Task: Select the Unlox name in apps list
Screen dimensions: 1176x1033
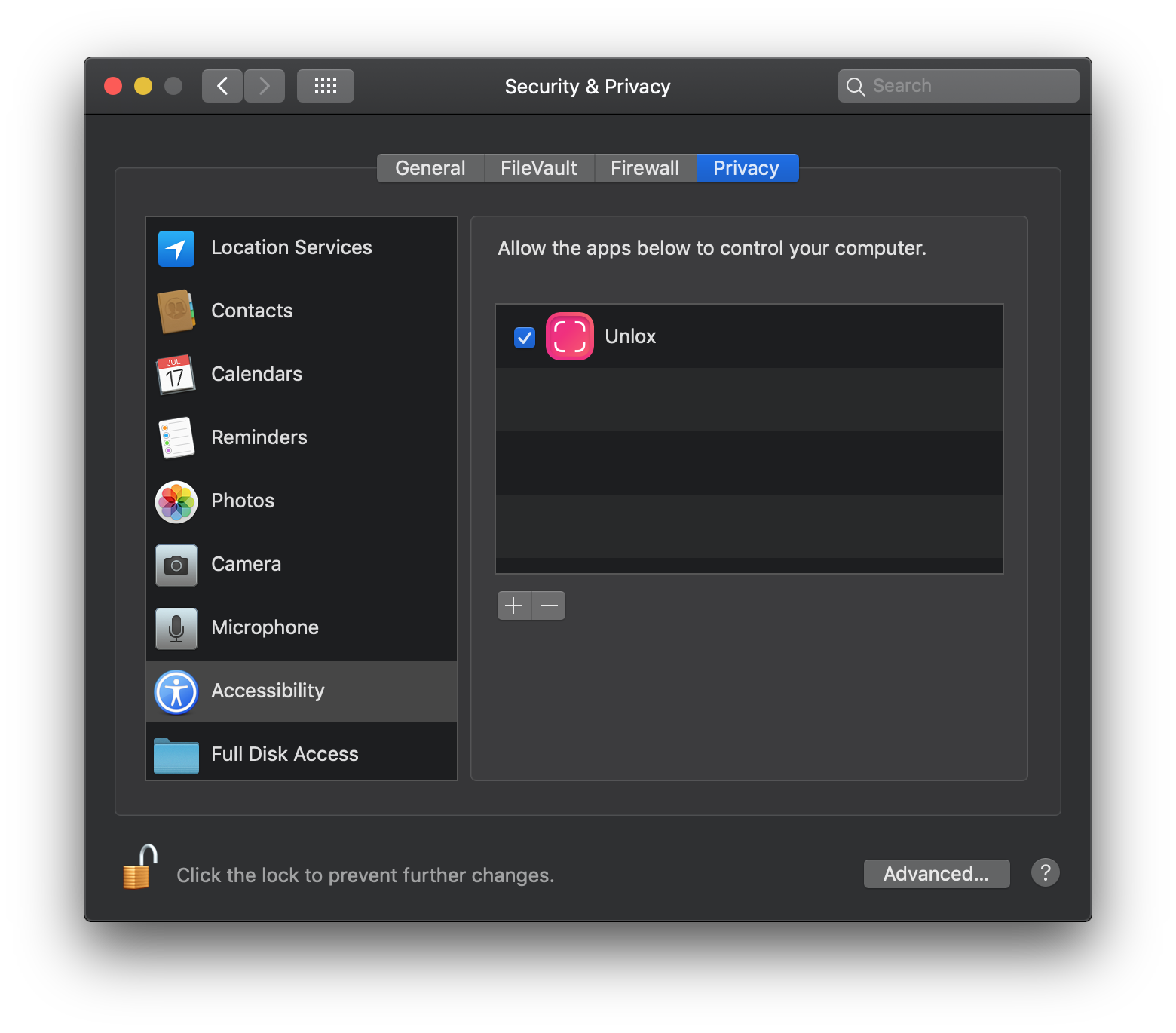Action: (630, 336)
